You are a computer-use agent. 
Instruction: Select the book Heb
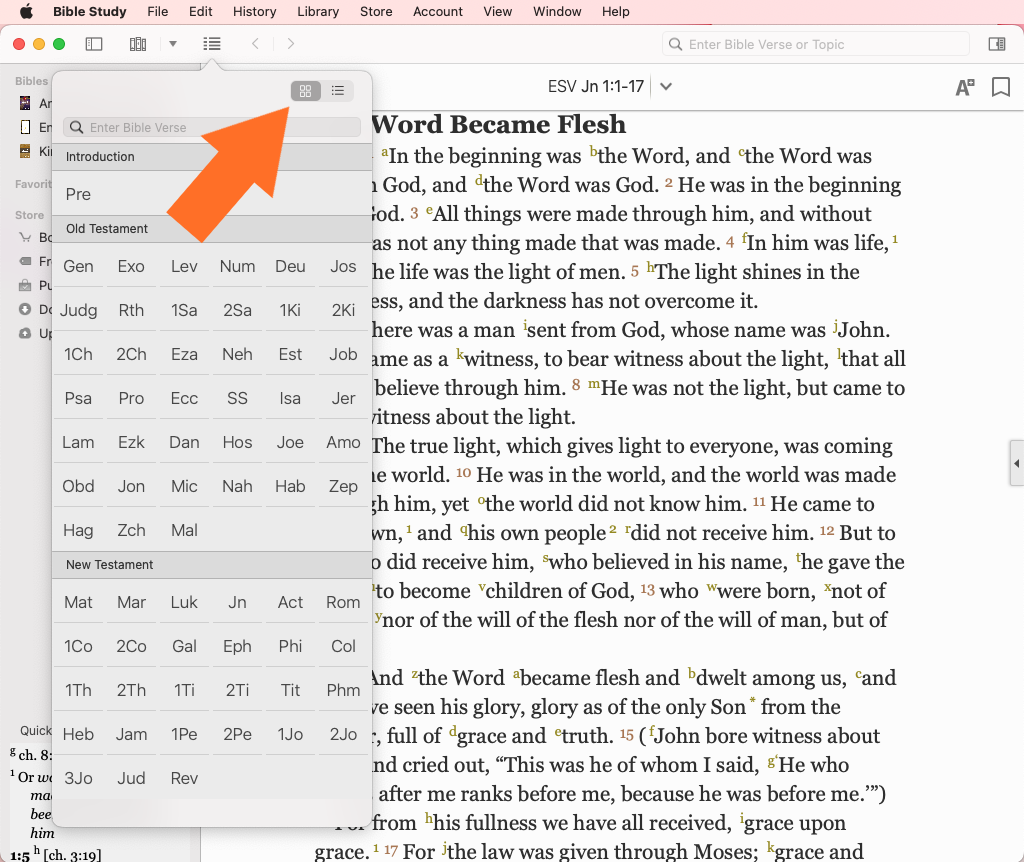(x=78, y=735)
